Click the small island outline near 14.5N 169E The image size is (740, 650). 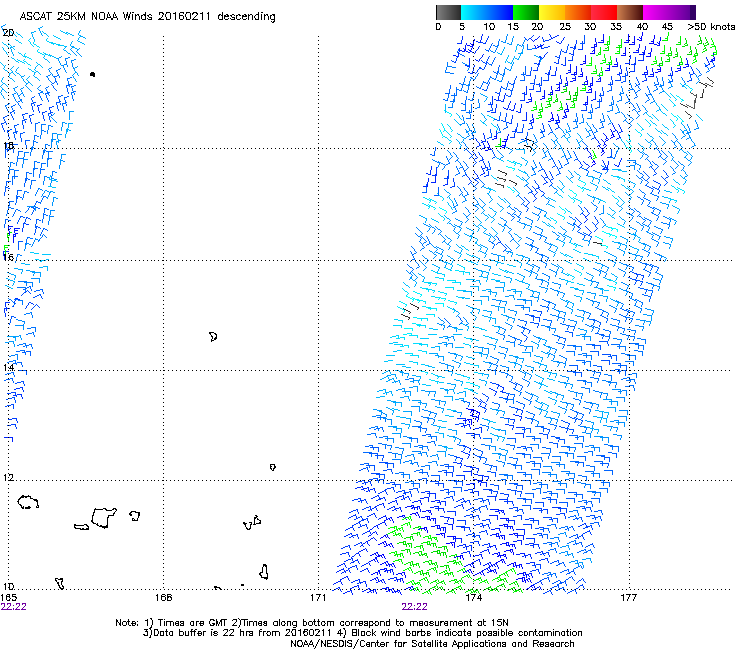pyautogui.click(x=213, y=337)
